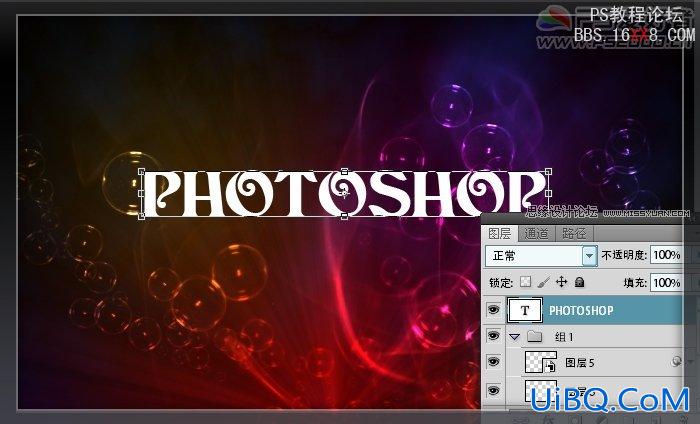Switch to the 通道 (Channels) tab
Image resolution: width=700 pixels, height=424 pixels.
[x=536, y=233]
